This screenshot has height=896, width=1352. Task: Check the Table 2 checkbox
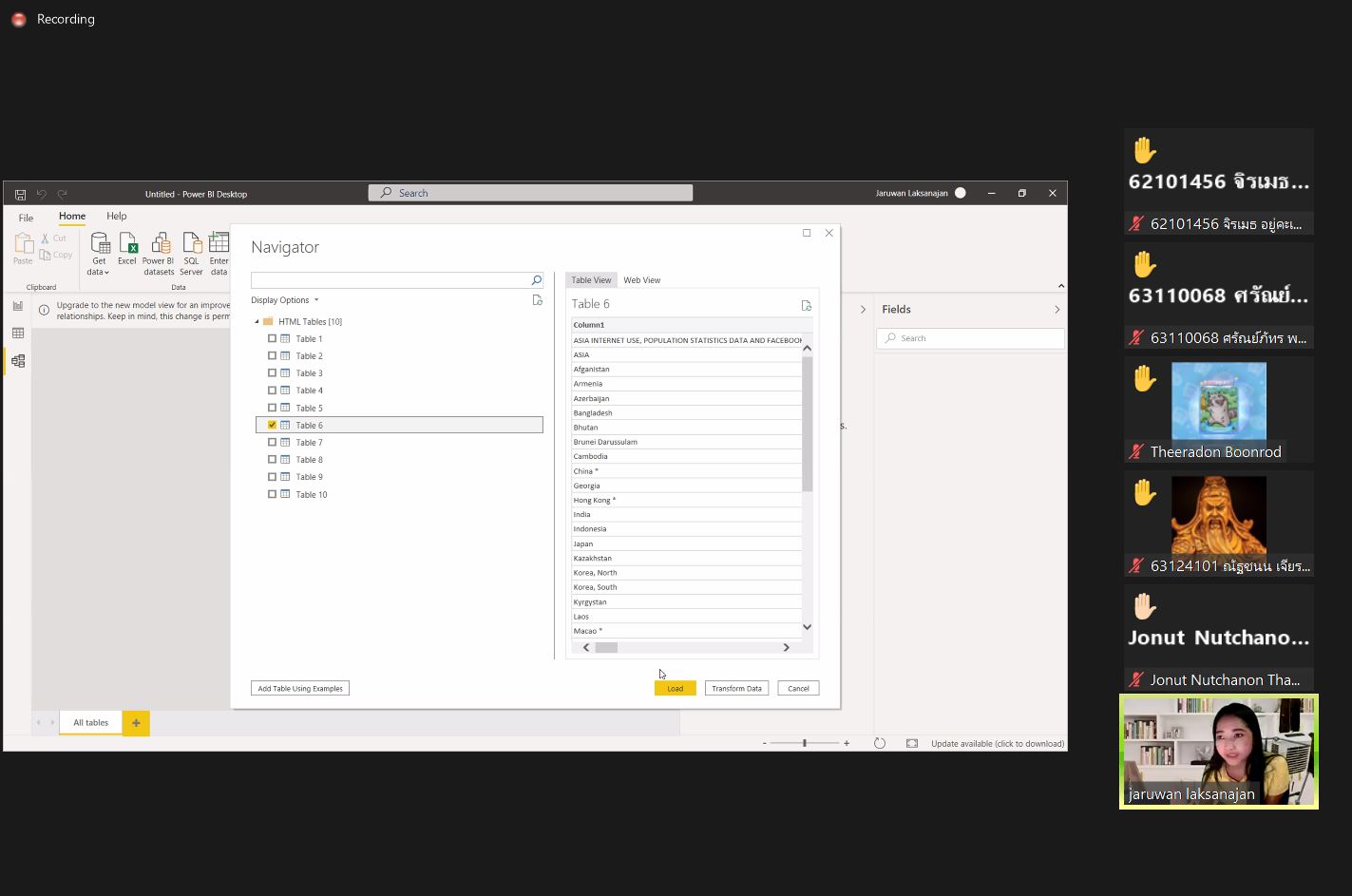(272, 355)
